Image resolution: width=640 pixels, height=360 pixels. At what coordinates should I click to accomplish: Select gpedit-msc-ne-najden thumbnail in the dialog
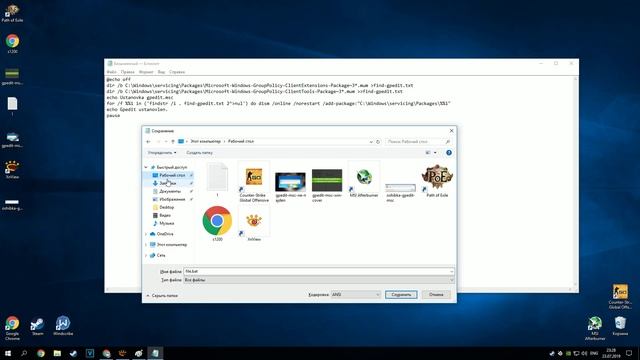[290, 186]
